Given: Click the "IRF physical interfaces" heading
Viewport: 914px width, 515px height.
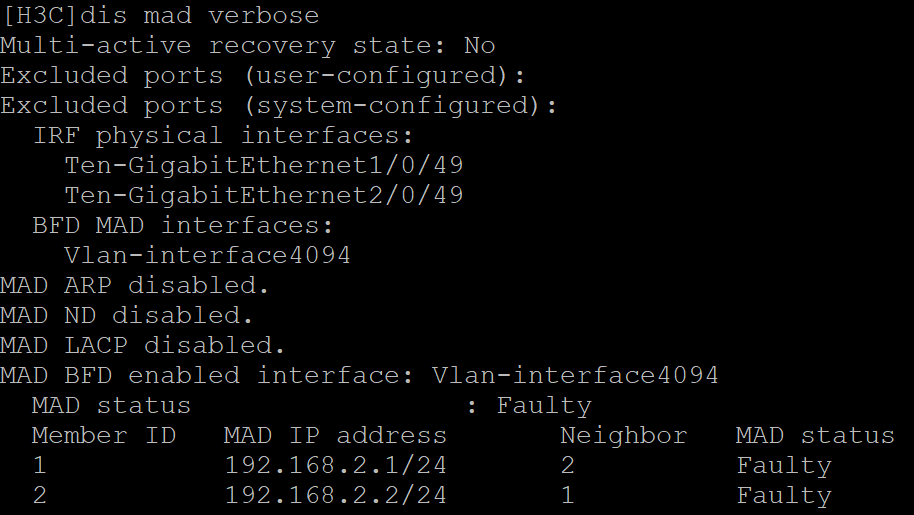Looking at the screenshot, I should coord(223,136).
